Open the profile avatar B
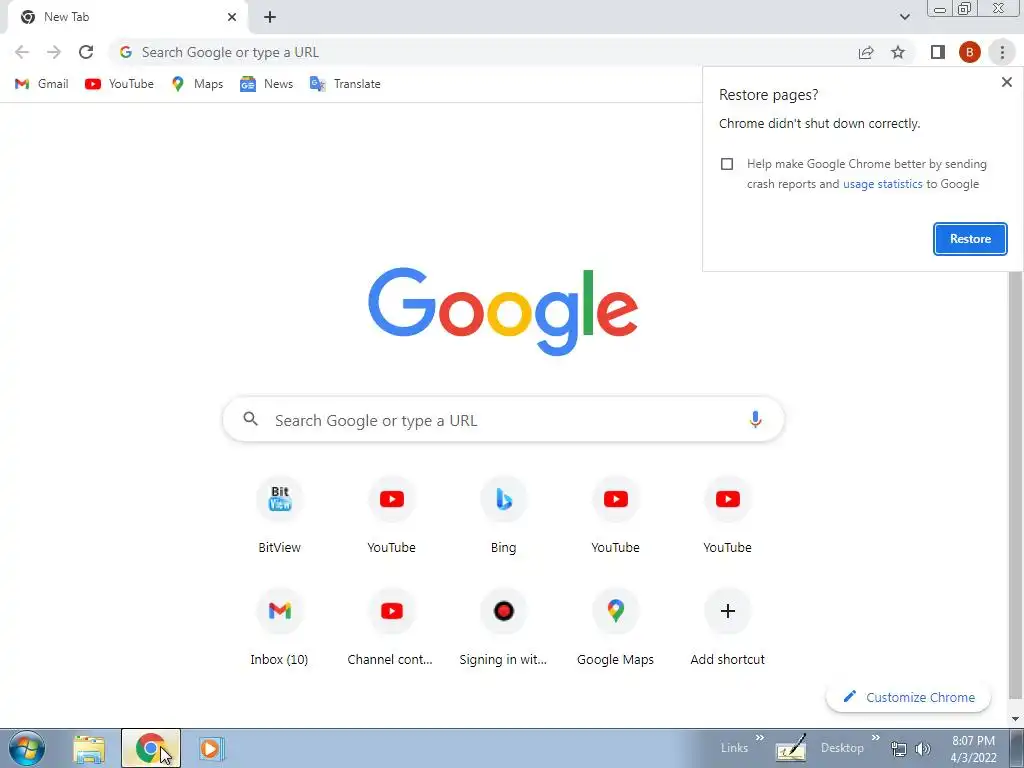The image size is (1024, 768). click(x=970, y=52)
